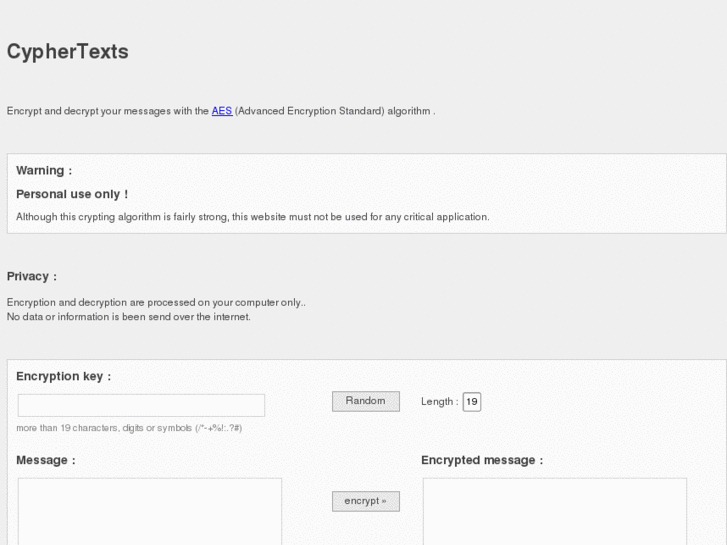Open the AES hyperlink
The image size is (727, 545).
[221, 111]
